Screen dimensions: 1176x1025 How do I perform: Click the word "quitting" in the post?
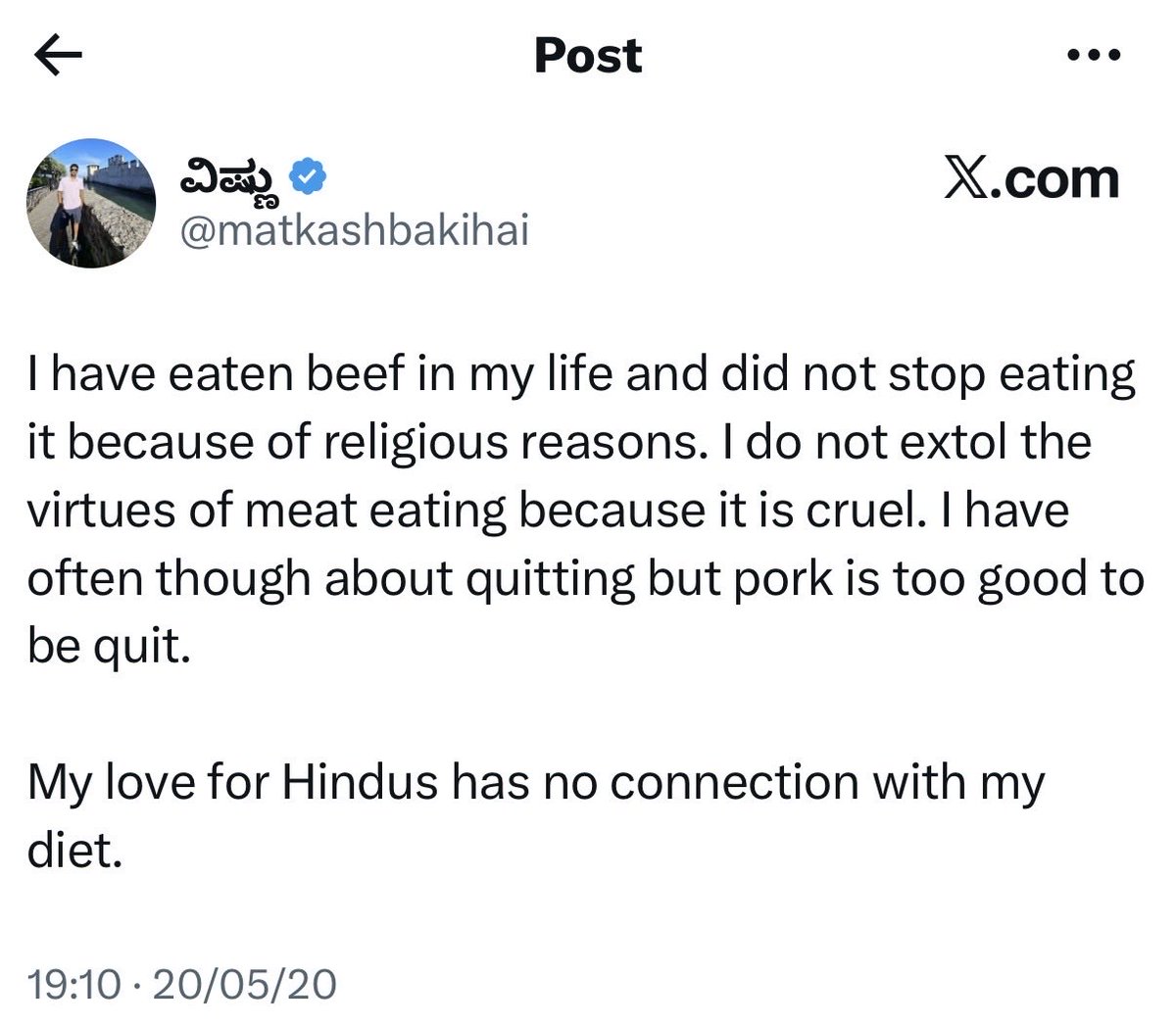click(553, 581)
